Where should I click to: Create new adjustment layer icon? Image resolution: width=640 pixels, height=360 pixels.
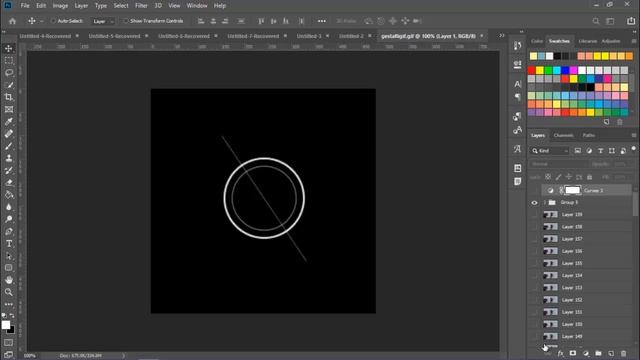click(x=586, y=353)
